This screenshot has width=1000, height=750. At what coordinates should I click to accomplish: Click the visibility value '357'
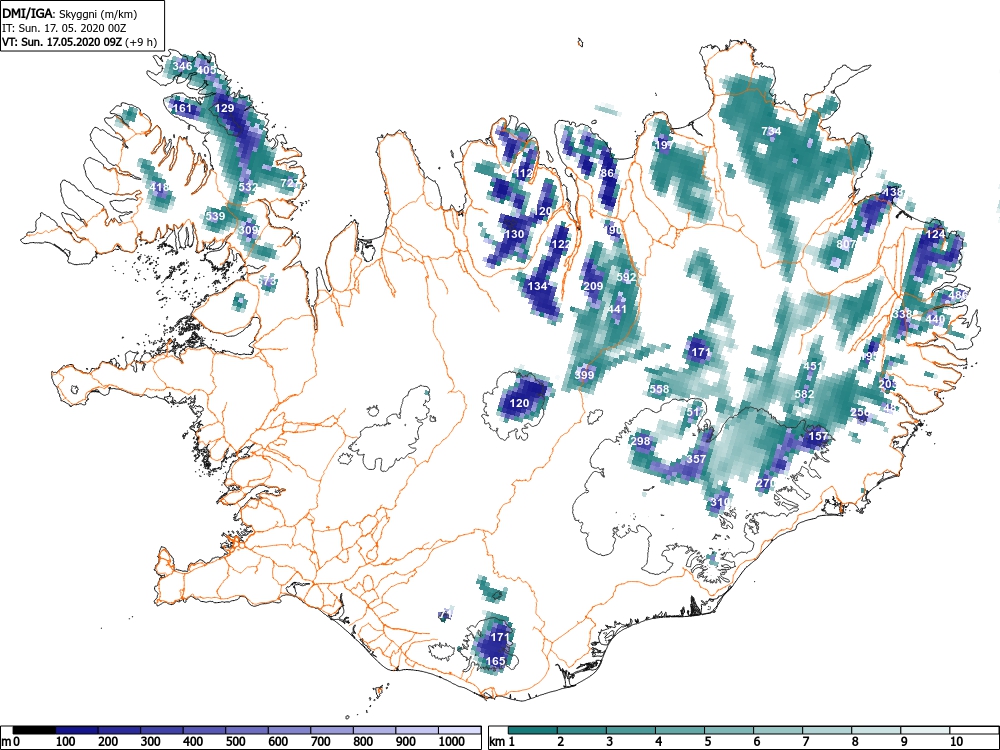pyautogui.click(x=696, y=459)
